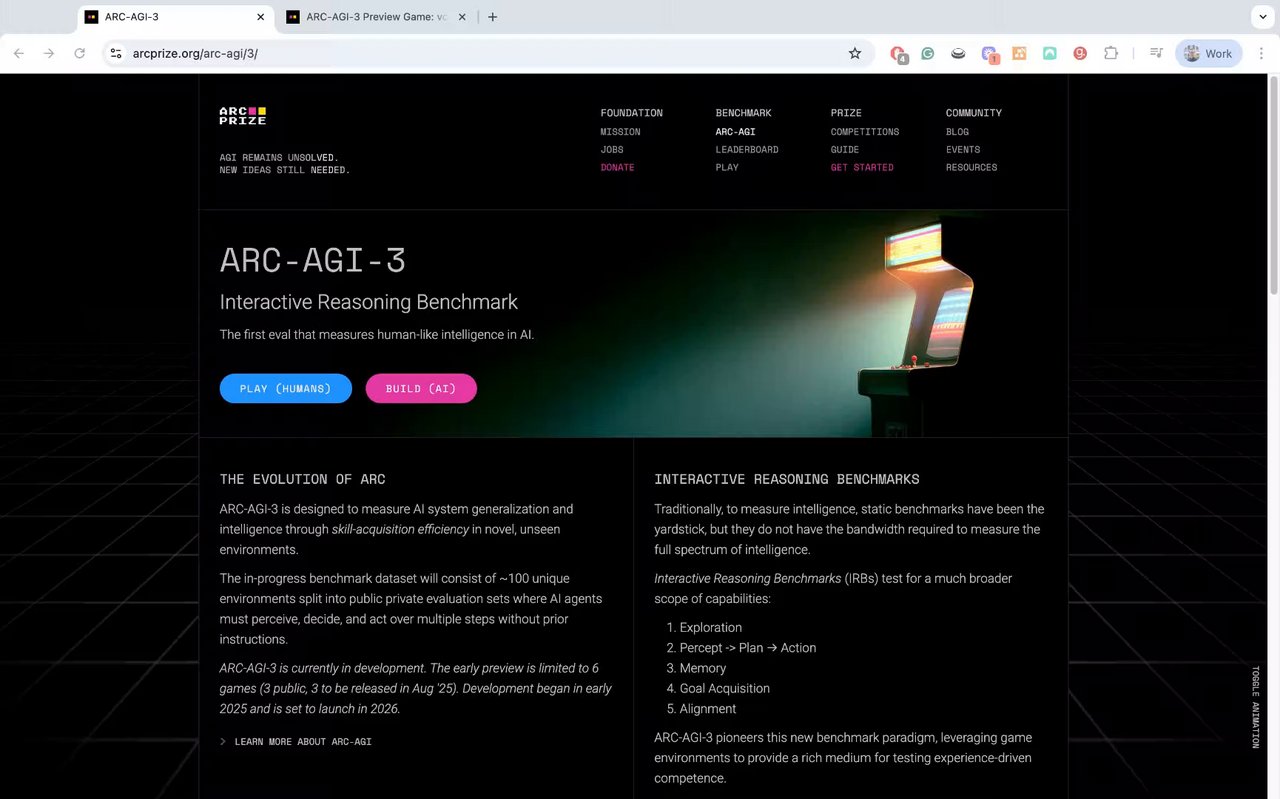The height and width of the screenshot is (799, 1280).
Task: Open a new browser tab
Action: click(493, 17)
